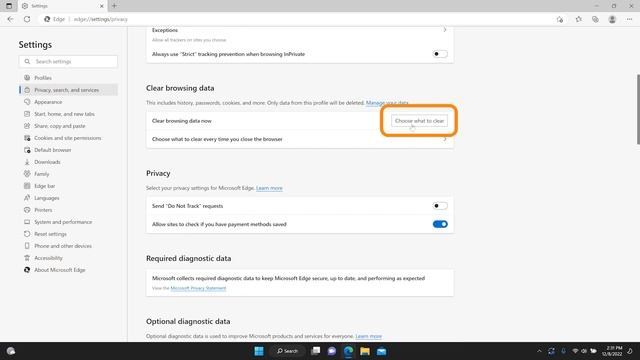Open the Collections icon in toolbar
The height and width of the screenshot is (360, 640).
(595, 19)
